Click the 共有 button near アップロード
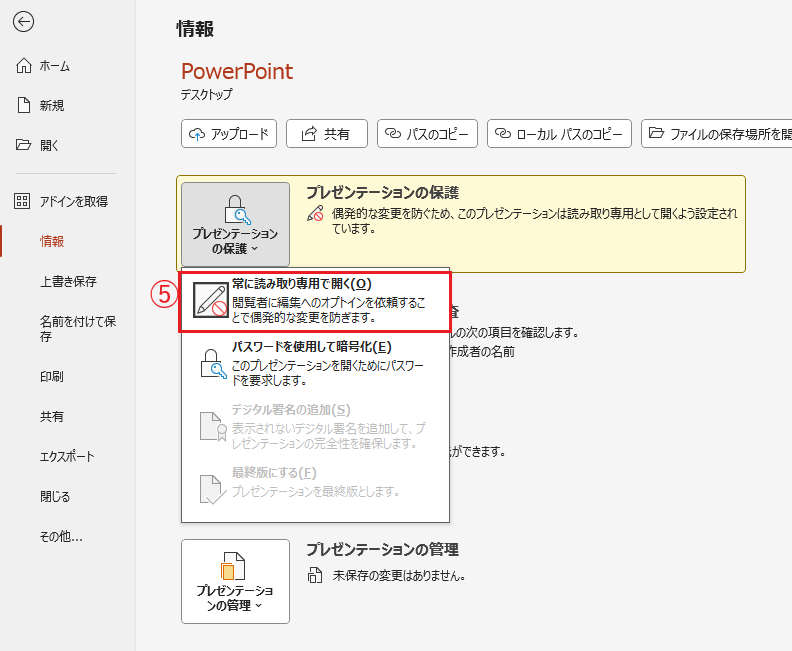Viewport: 792px width, 651px height. [327, 134]
